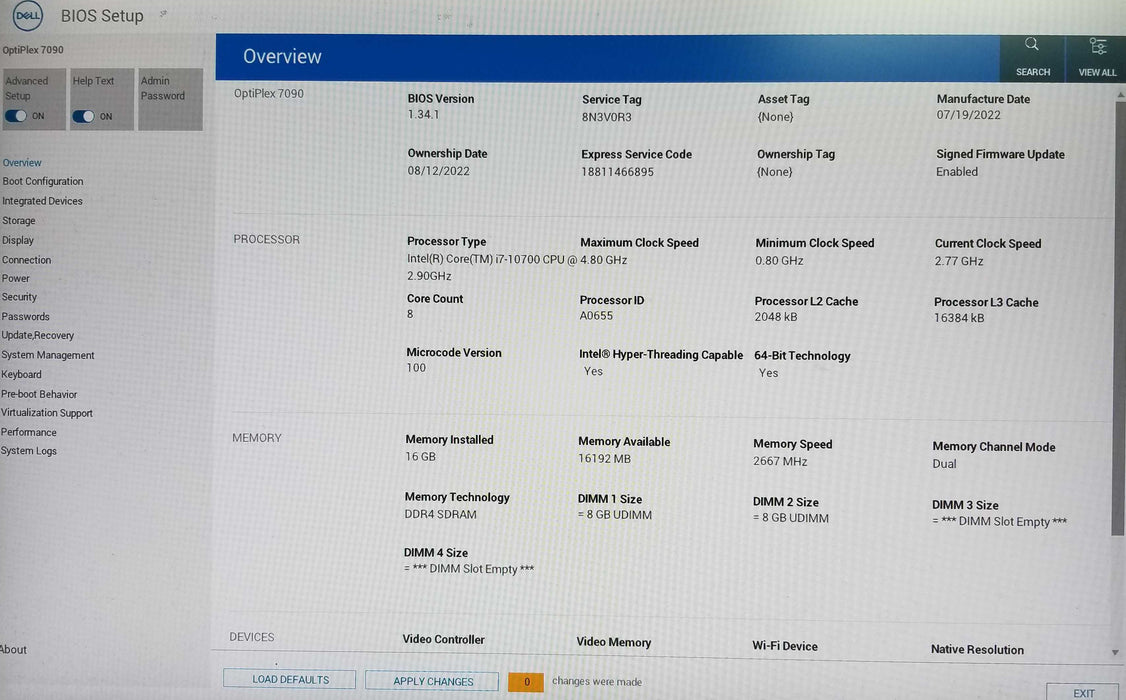Toggle the Advanced Setup switch

pos(16,116)
